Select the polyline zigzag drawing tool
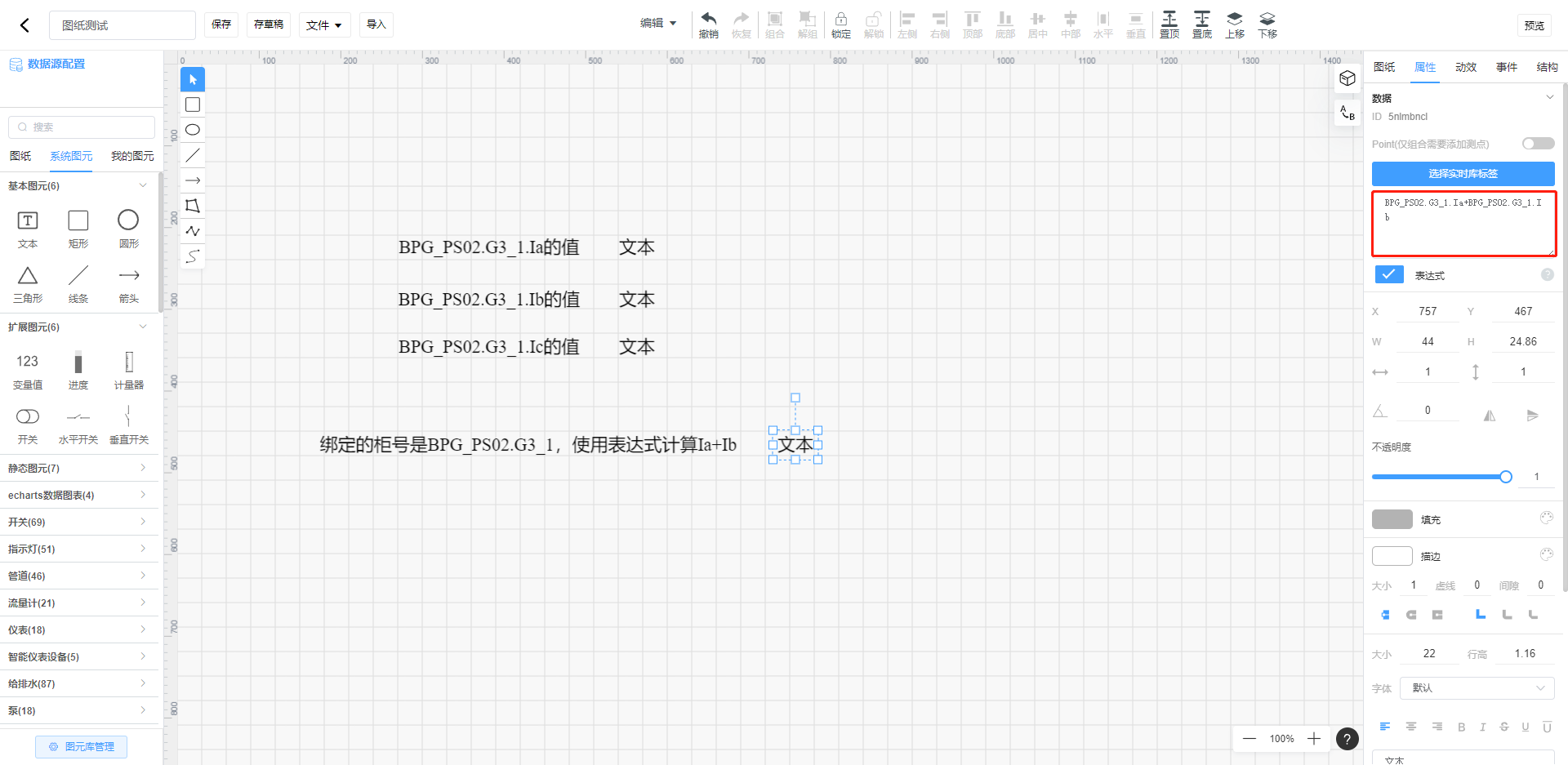Viewport: 1568px width, 765px height. coord(193,231)
